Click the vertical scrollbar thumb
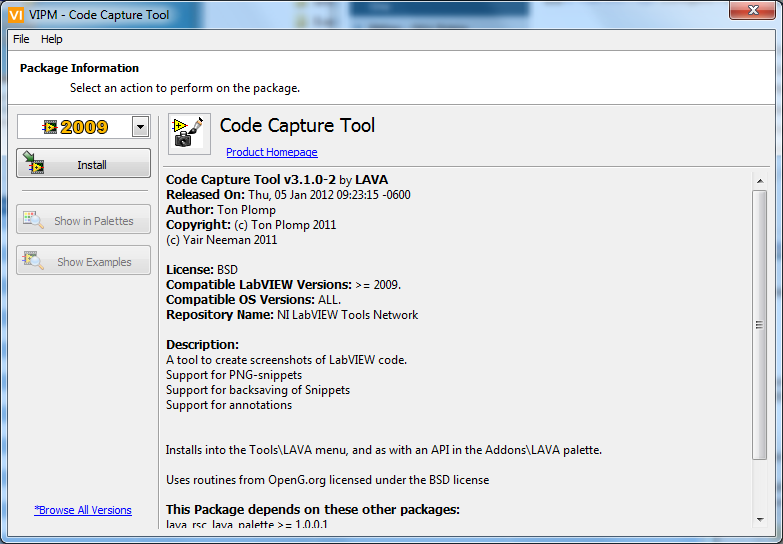Image resolution: width=783 pixels, height=544 pixels. pyautogui.click(x=760, y=325)
